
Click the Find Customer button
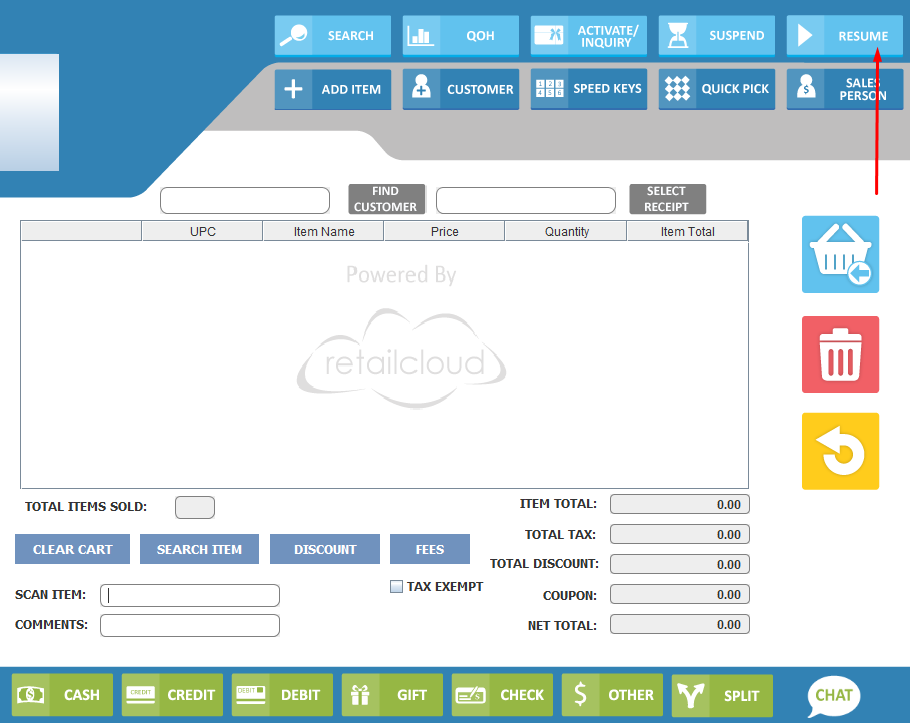coord(387,199)
